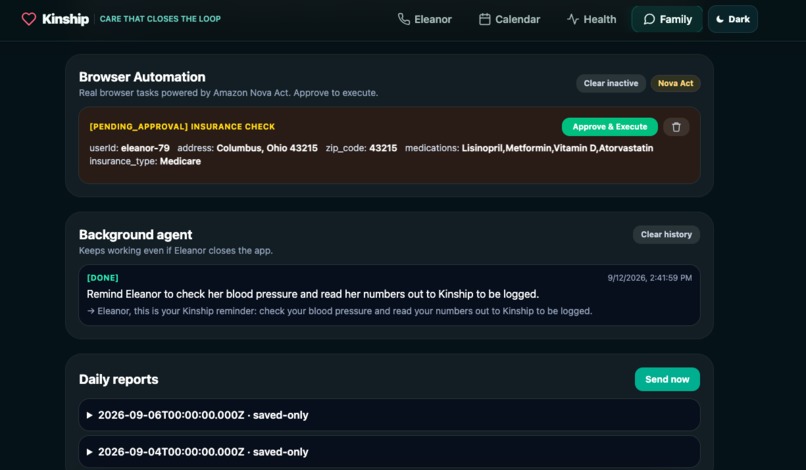The height and width of the screenshot is (470, 806).
Task: Click the Kinship brand name
Action: [65, 19]
